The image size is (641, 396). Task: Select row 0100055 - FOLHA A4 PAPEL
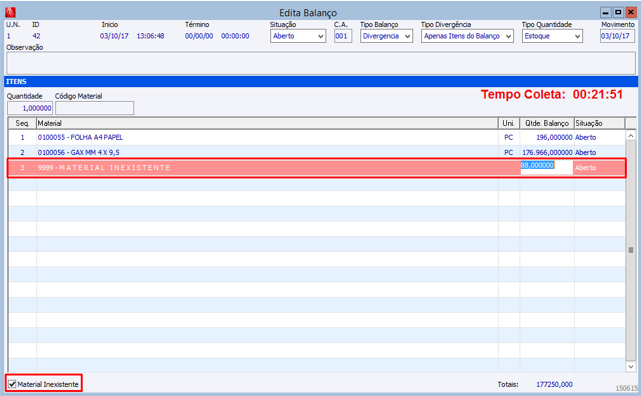coord(317,137)
